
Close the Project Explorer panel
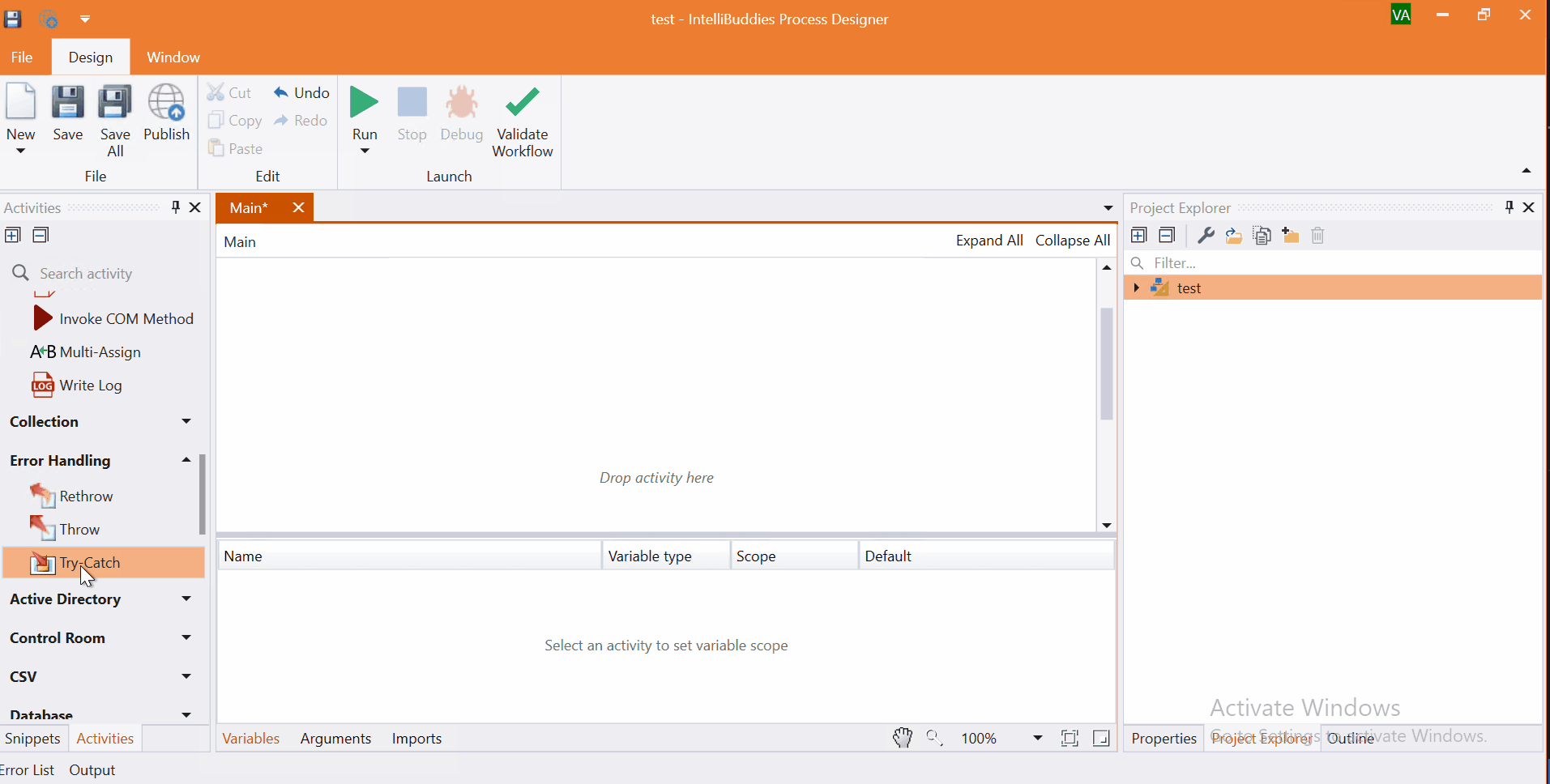(1529, 207)
